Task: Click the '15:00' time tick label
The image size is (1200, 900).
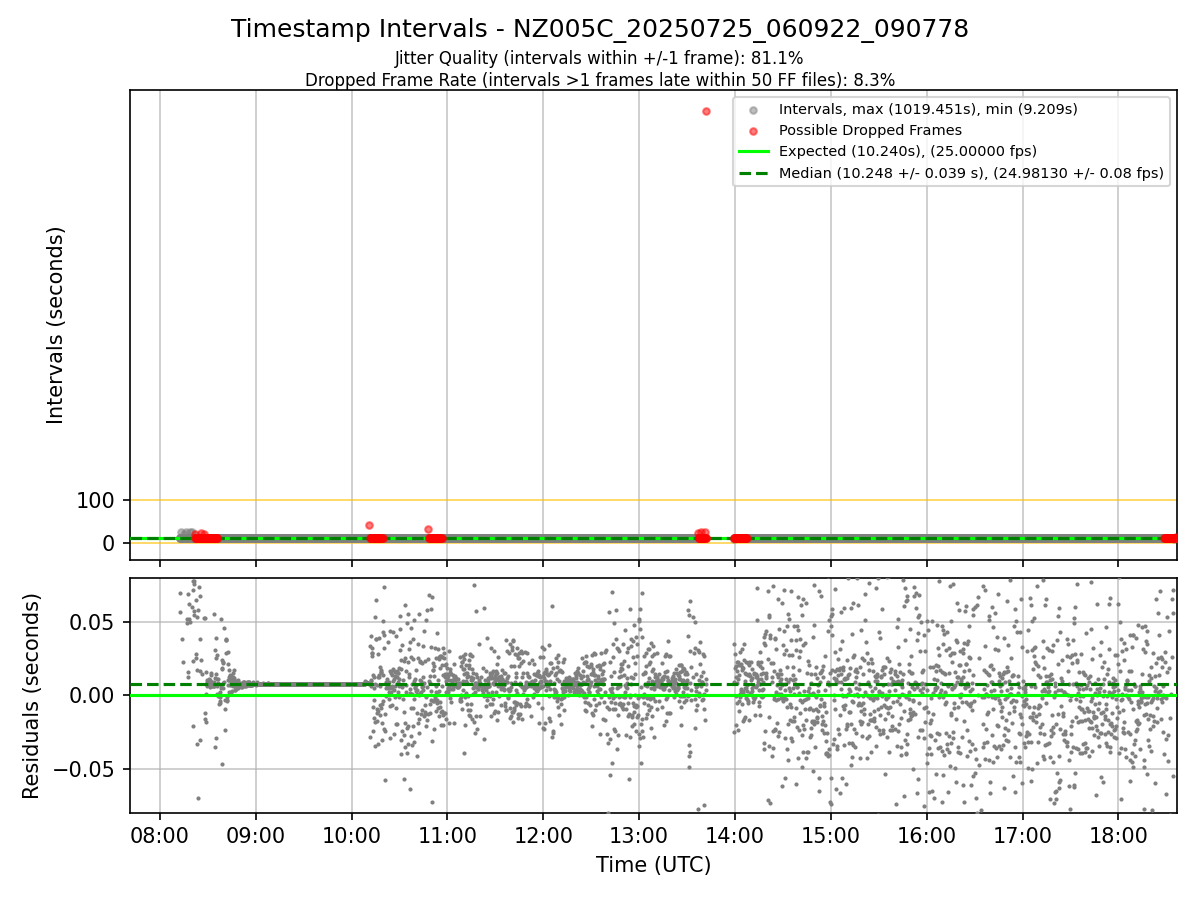Action: coord(831,835)
